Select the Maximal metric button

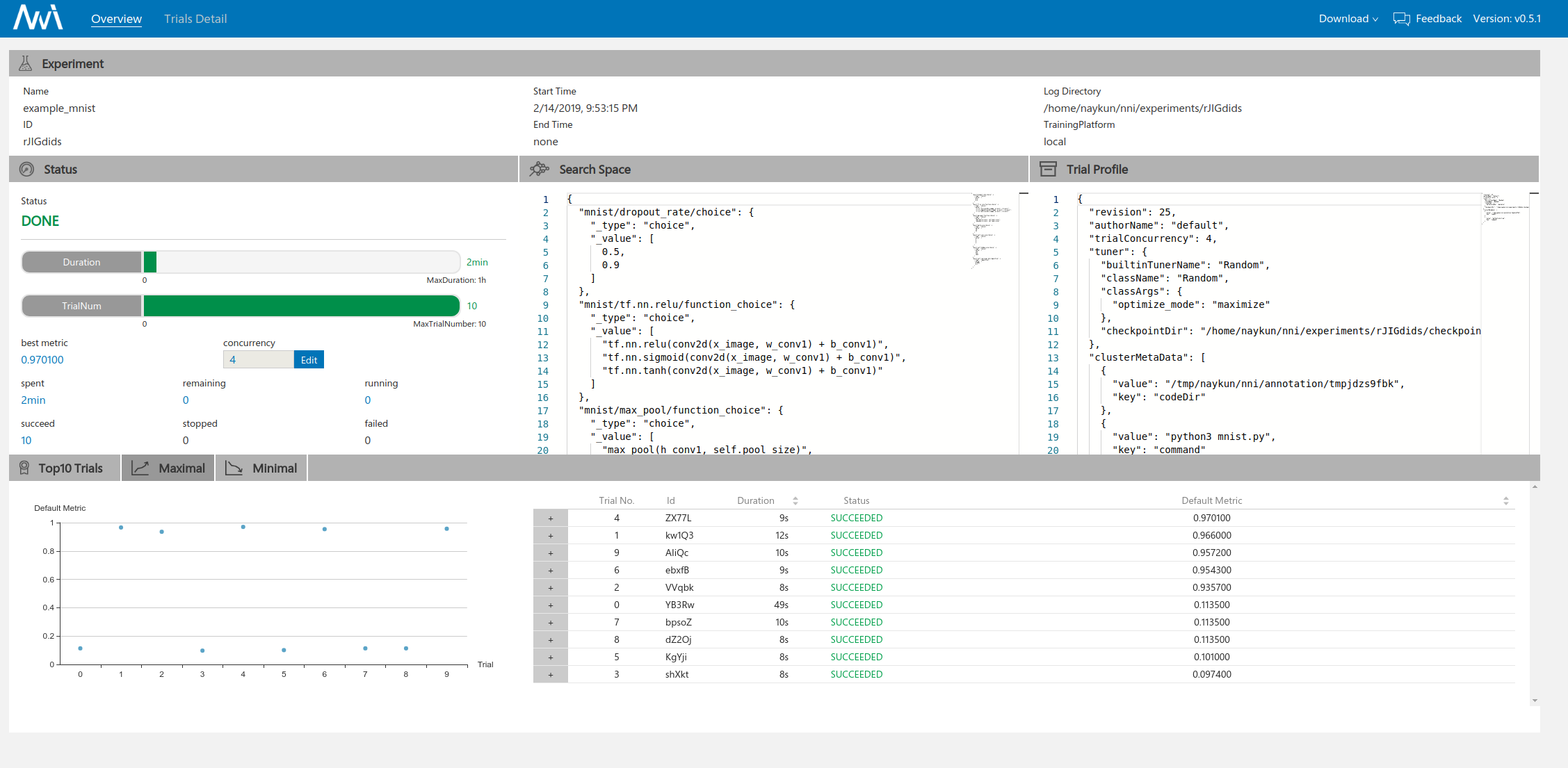pos(168,468)
